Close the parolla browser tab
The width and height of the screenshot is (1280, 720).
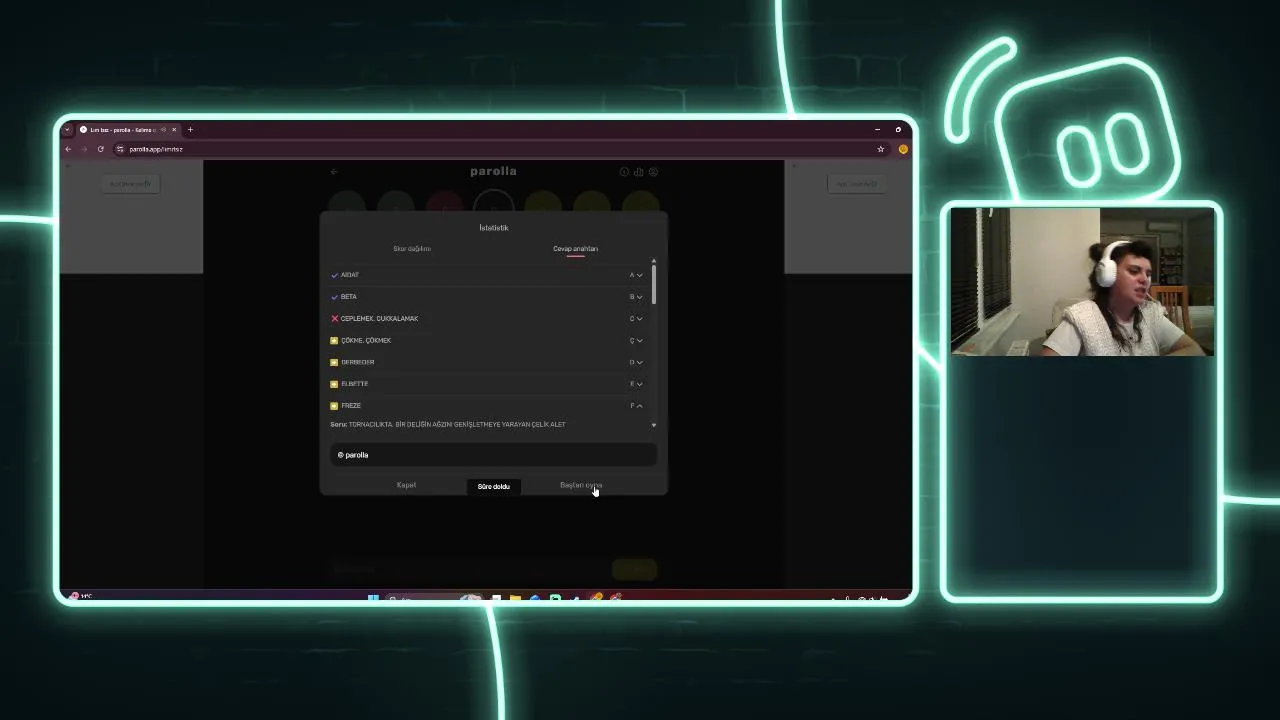tap(174, 130)
